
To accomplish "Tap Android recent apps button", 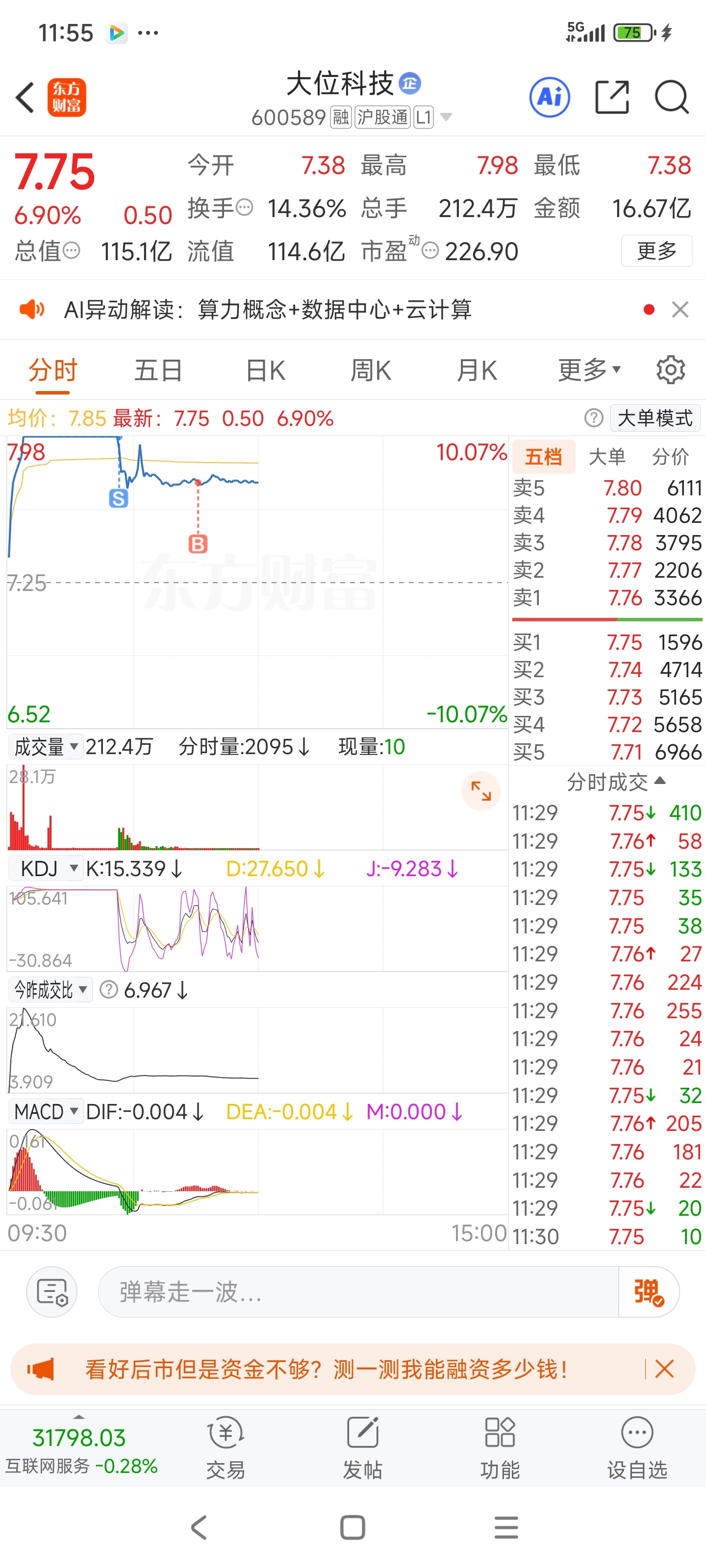I will click(x=506, y=1527).
